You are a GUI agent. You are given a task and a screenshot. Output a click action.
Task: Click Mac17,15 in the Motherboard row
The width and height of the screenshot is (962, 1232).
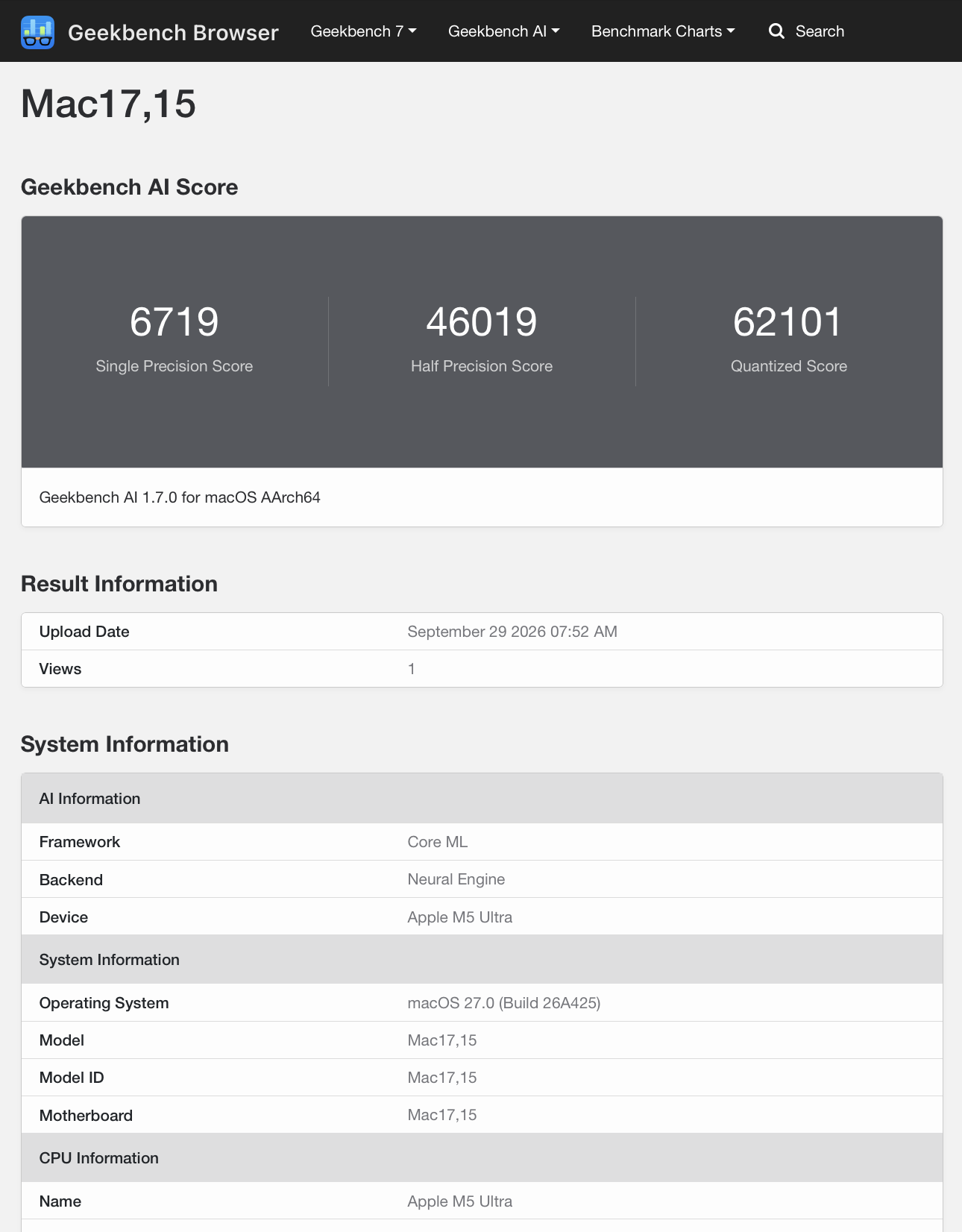[x=442, y=1115]
